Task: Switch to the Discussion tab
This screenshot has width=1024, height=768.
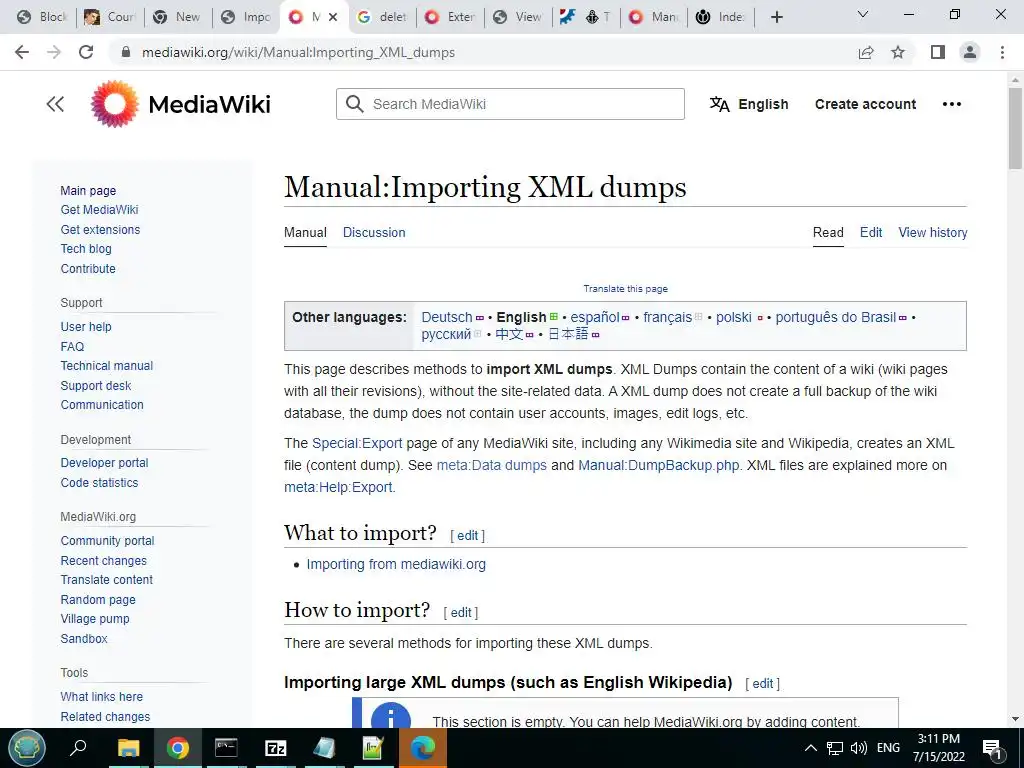Action: (x=374, y=232)
